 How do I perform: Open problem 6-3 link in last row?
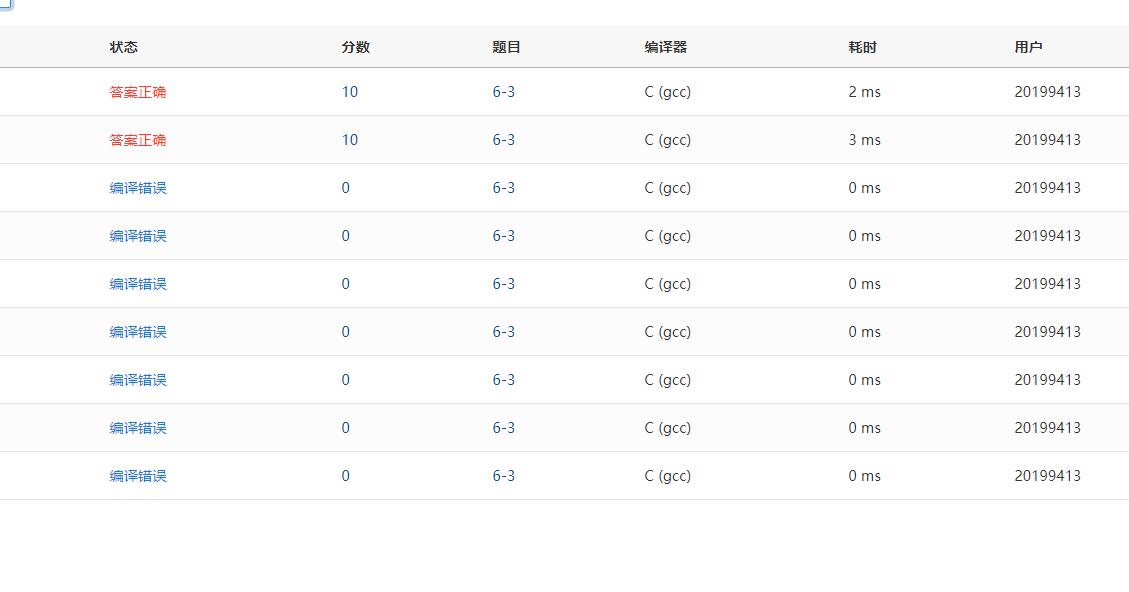[x=503, y=476]
